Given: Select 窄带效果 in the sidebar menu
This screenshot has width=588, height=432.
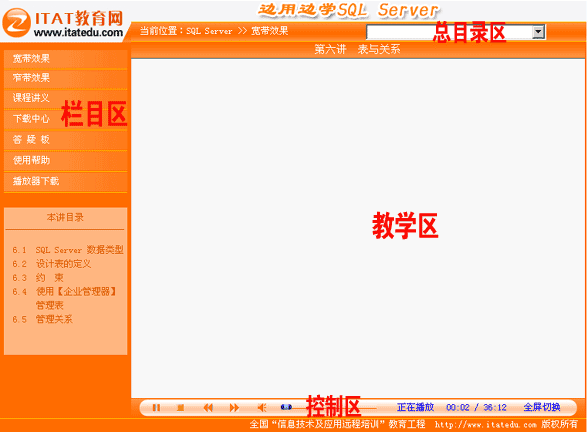Looking at the screenshot, I should [65, 78].
